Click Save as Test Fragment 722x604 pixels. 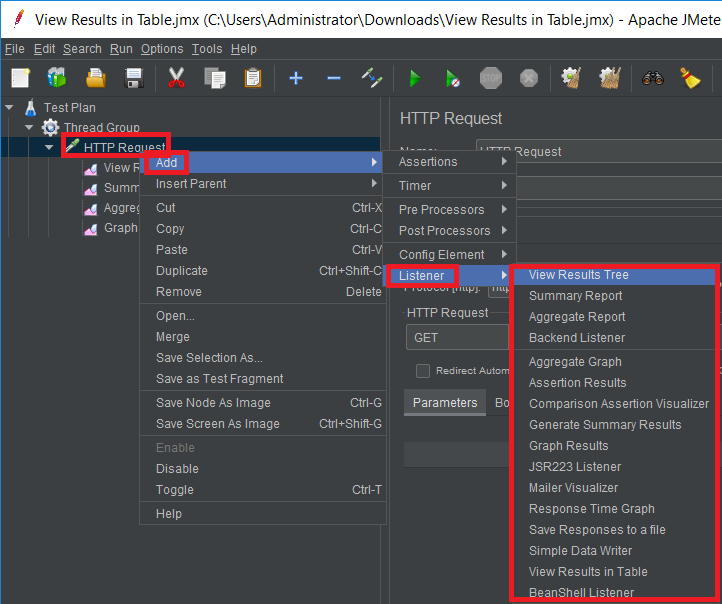[262, 379]
